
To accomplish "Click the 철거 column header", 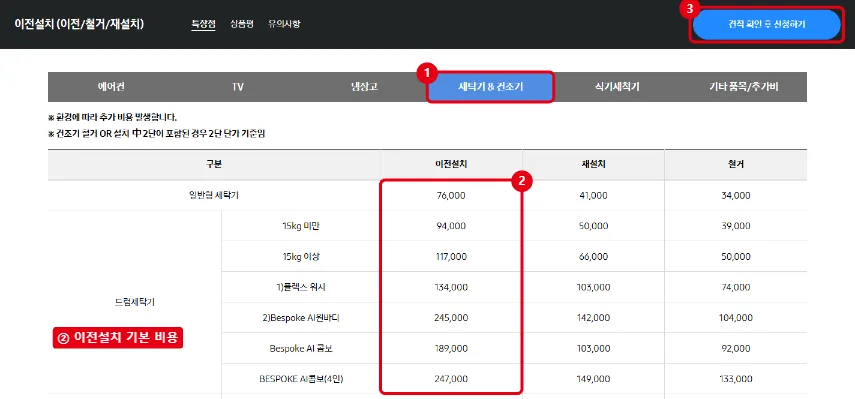I will click(x=736, y=164).
